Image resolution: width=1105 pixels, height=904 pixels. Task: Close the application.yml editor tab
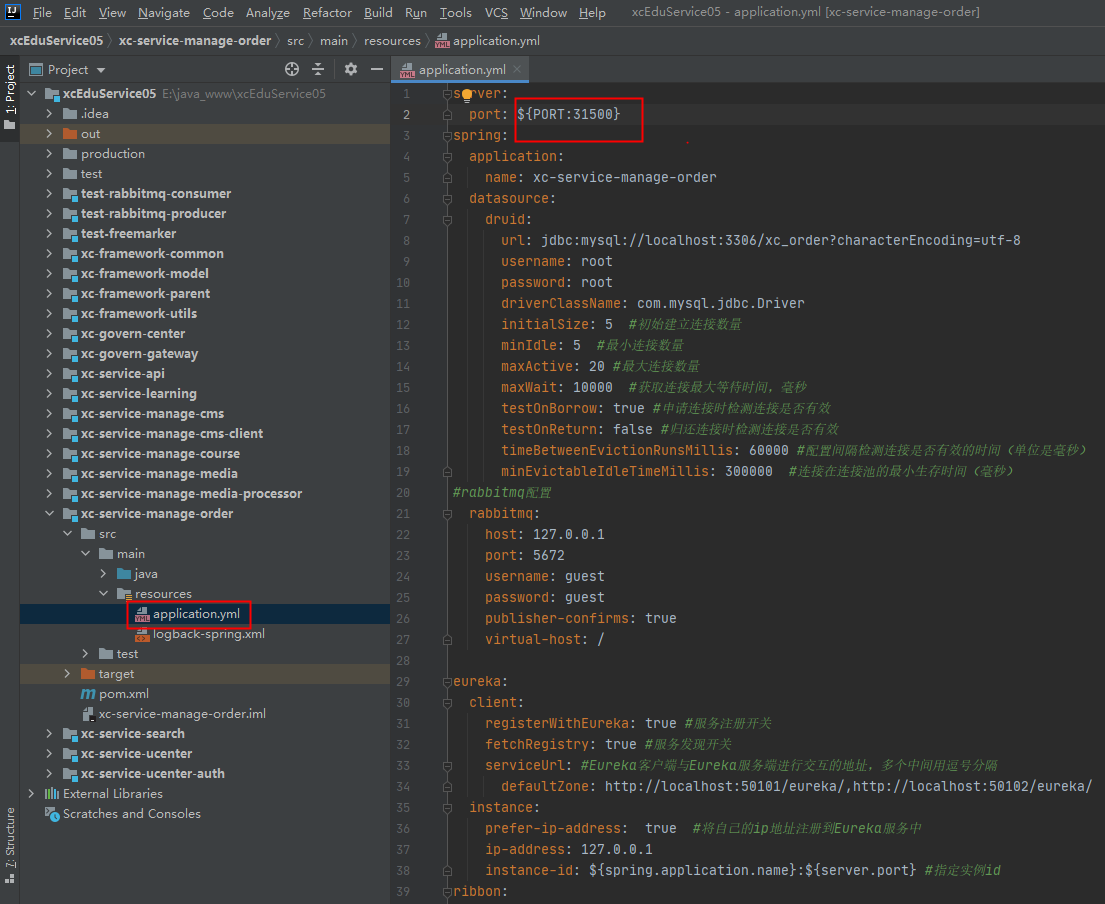click(x=517, y=69)
